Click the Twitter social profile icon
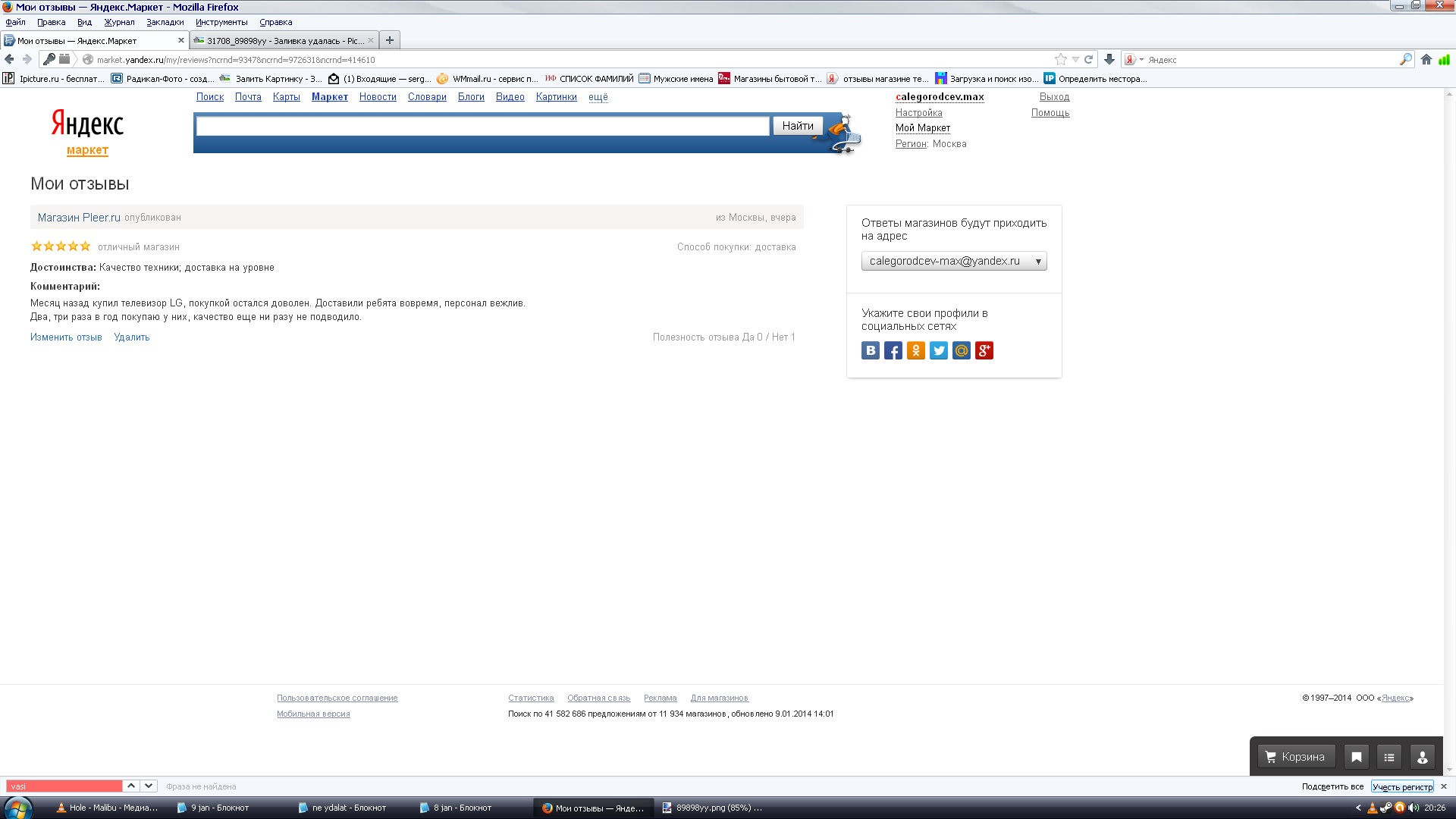 pyautogui.click(x=938, y=350)
